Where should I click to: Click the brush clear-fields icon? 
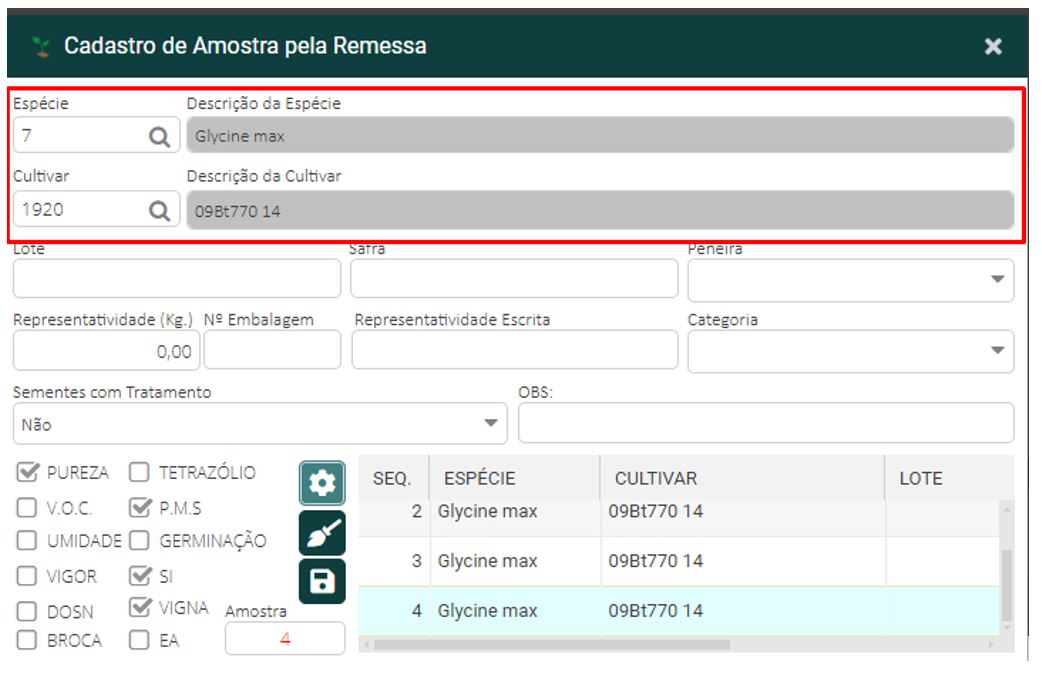(321, 533)
